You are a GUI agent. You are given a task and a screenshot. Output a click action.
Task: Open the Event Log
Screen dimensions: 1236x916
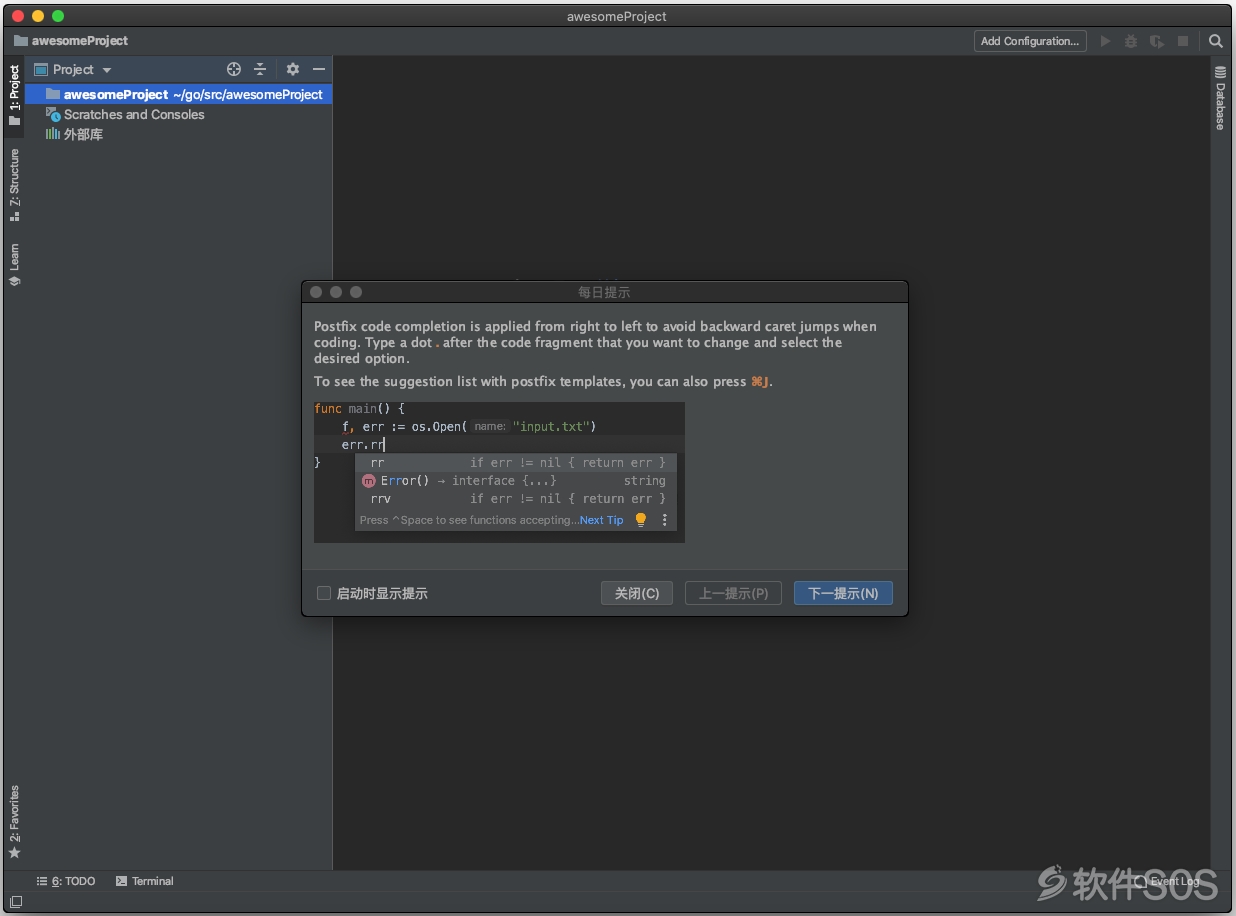[x=1166, y=881]
